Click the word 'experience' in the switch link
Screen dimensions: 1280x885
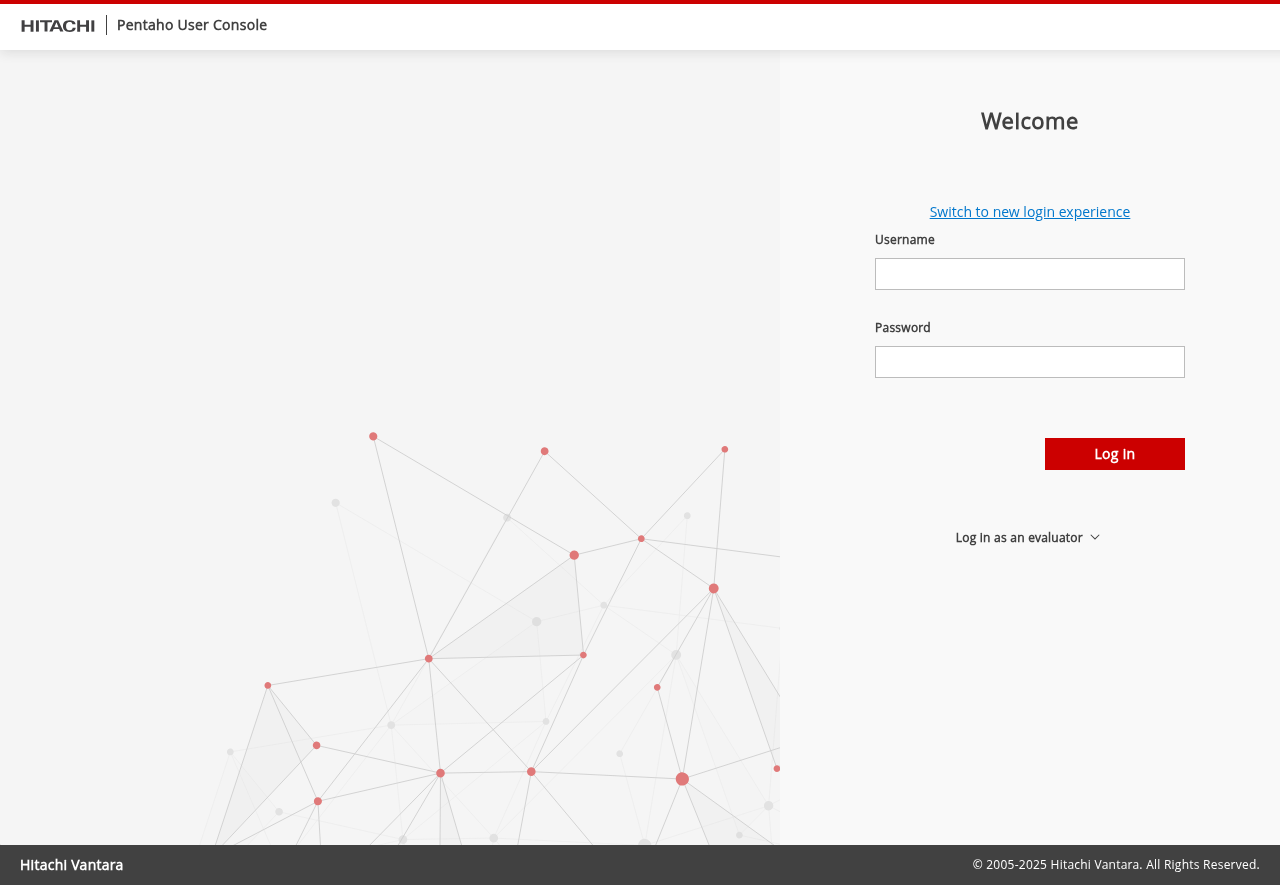coord(1094,212)
